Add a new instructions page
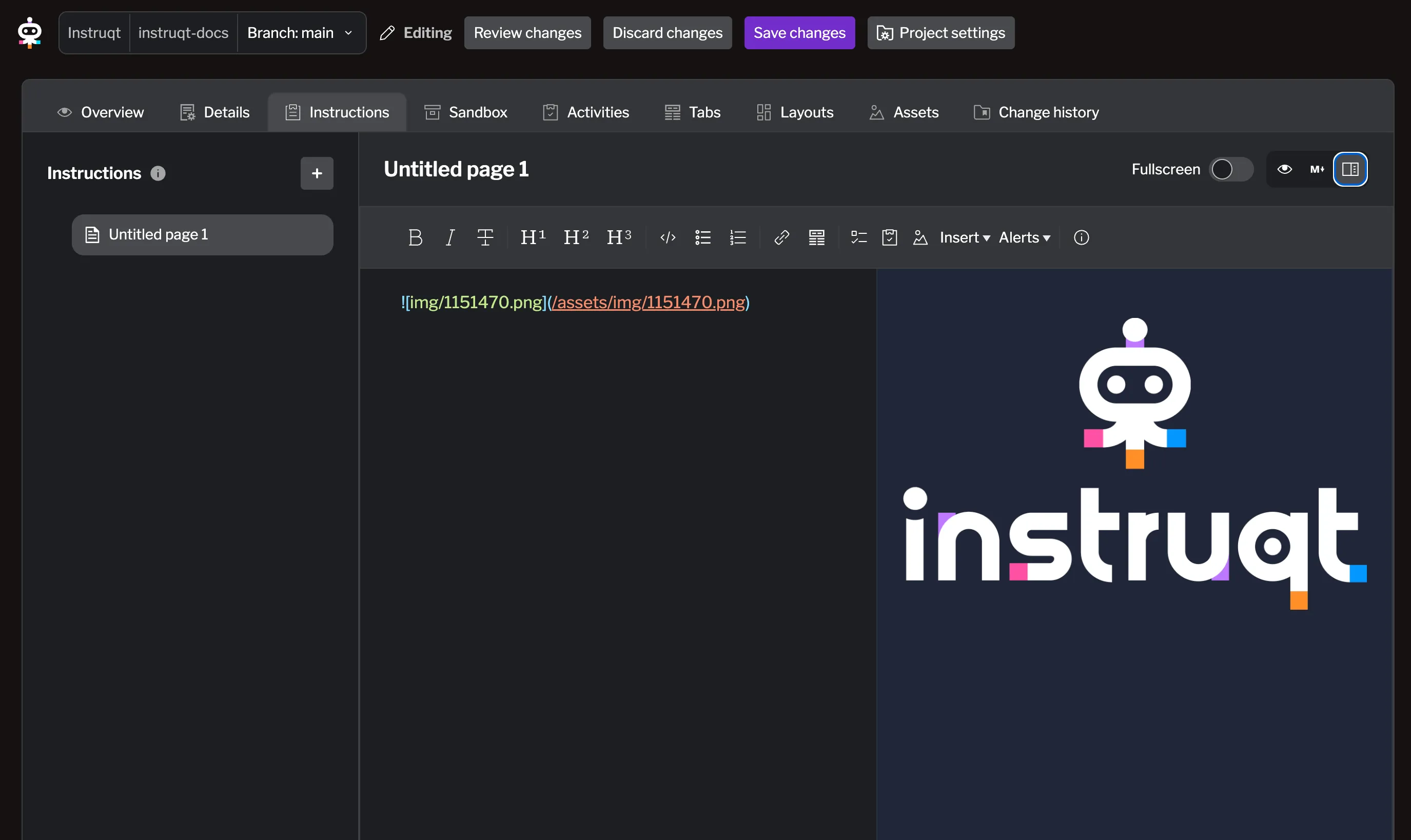This screenshot has width=1411, height=840. [x=316, y=173]
